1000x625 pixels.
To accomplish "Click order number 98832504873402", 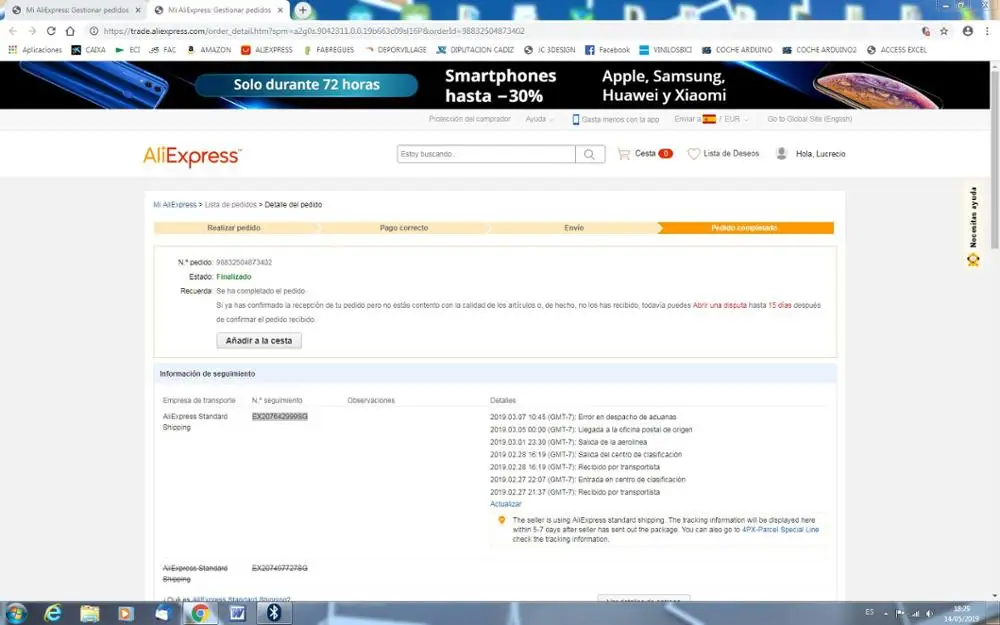I will coord(244,262).
